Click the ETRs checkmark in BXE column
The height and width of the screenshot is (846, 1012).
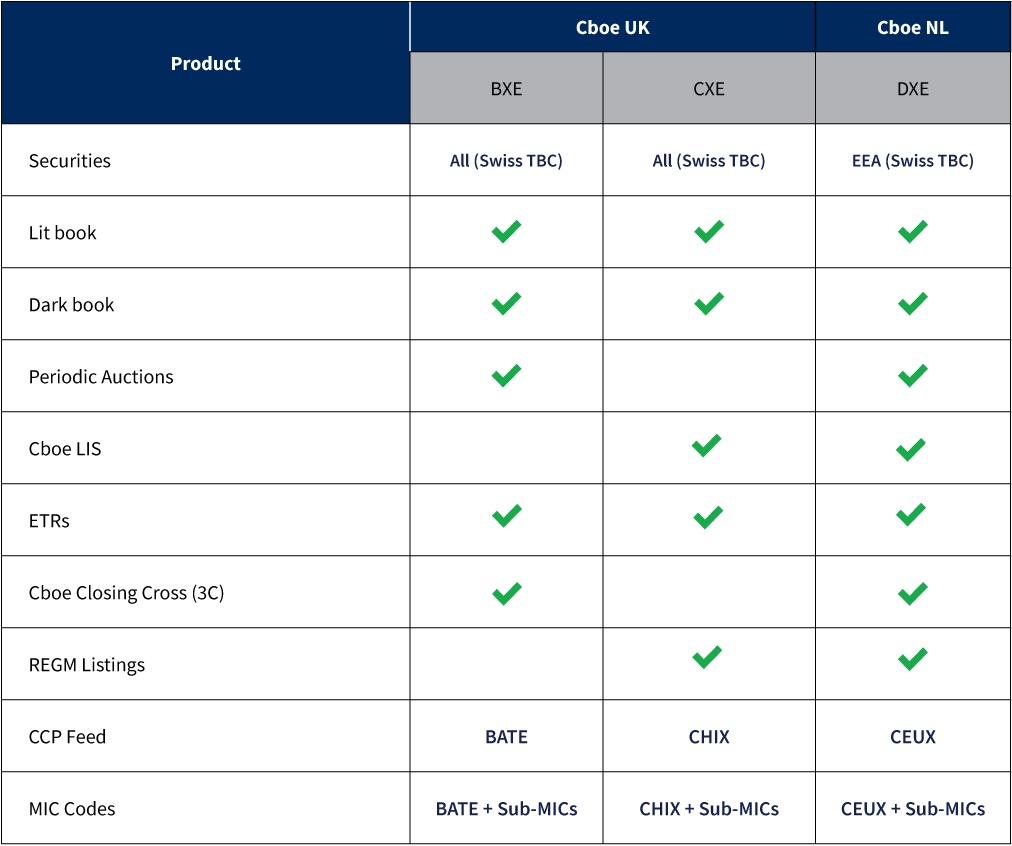[x=506, y=516]
